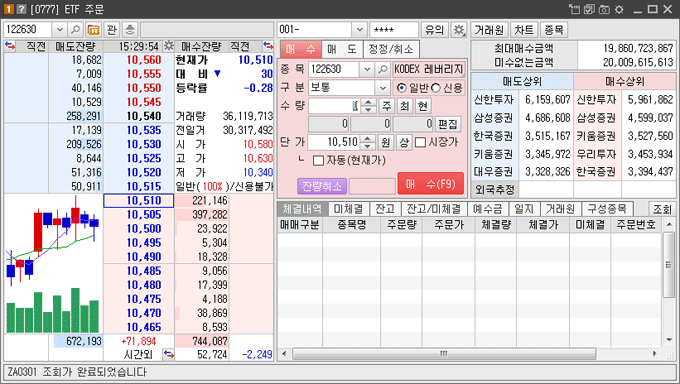Click the title bar settings gear icon
680x384 pixels.
[619, 9]
